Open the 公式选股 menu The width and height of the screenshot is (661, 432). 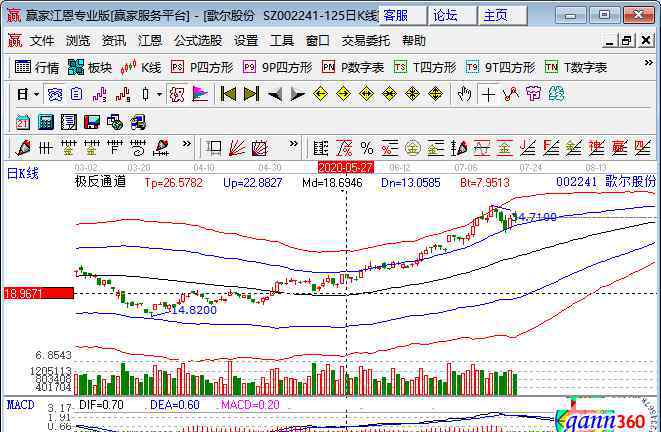(x=197, y=40)
